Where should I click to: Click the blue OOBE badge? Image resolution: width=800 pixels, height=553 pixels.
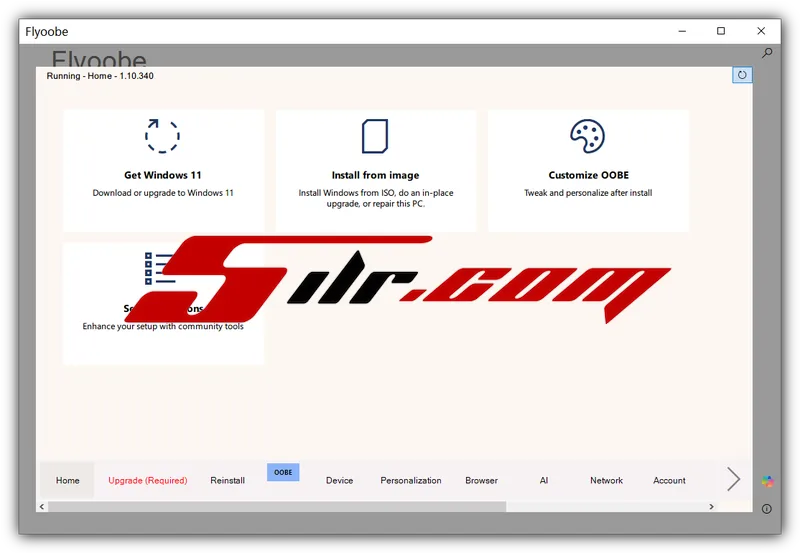pos(283,472)
